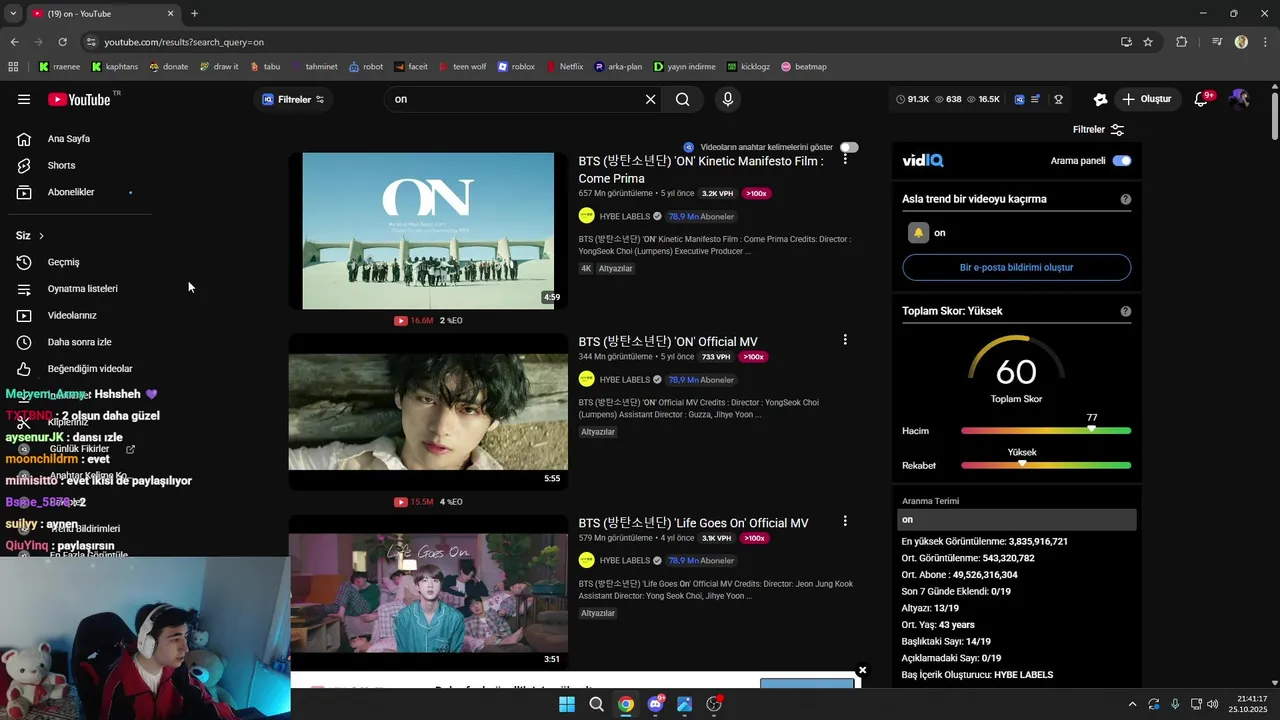
Task: Click the help icon next to Asla trend heading
Action: (x=1125, y=199)
